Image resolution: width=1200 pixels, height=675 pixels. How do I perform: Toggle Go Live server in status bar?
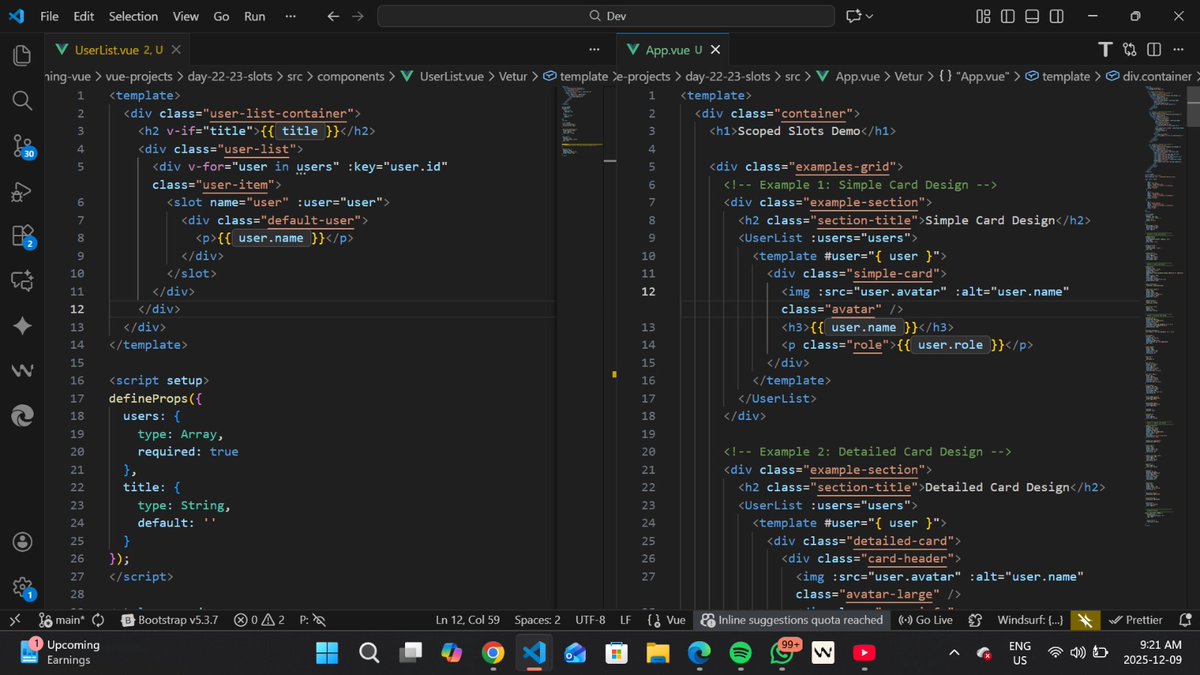[x=925, y=620]
